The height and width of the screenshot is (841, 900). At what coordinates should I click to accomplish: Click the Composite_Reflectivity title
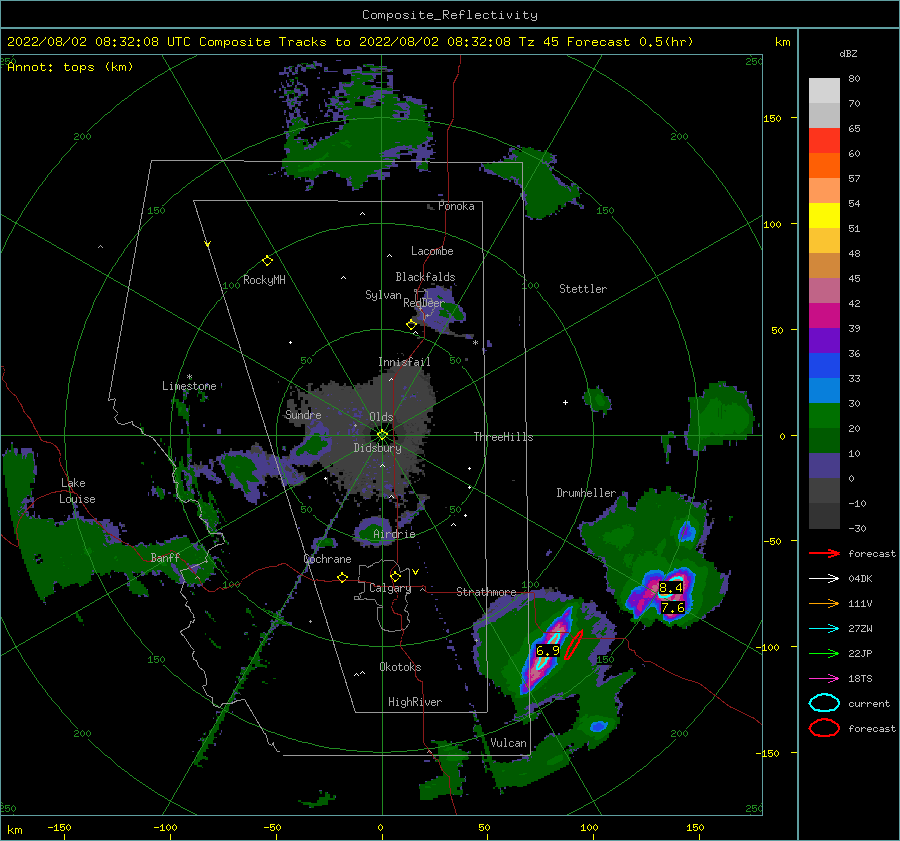point(449,15)
